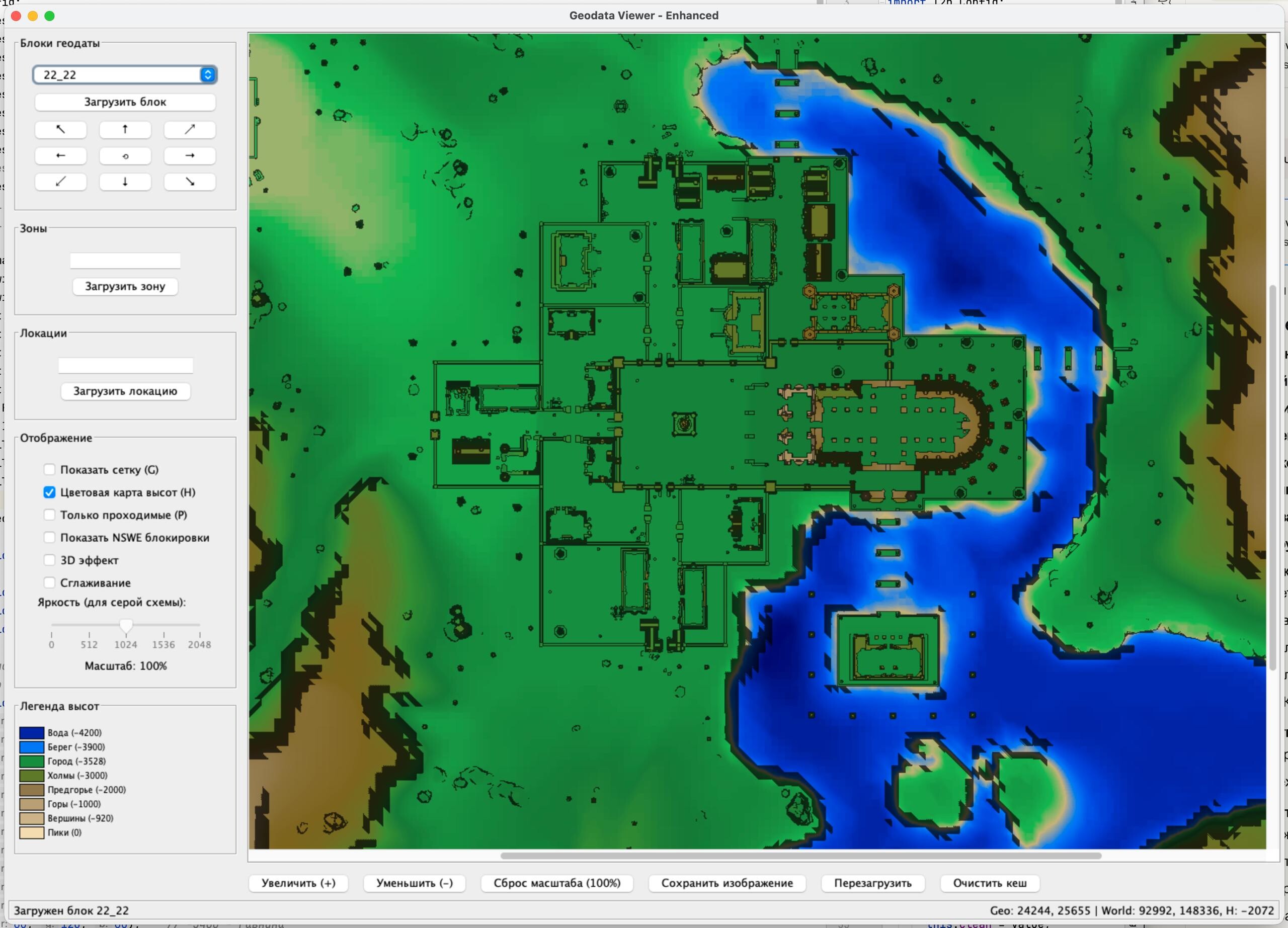Click the Зоны text input field
The width and height of the screenshot is (1288, 928).
125,261
